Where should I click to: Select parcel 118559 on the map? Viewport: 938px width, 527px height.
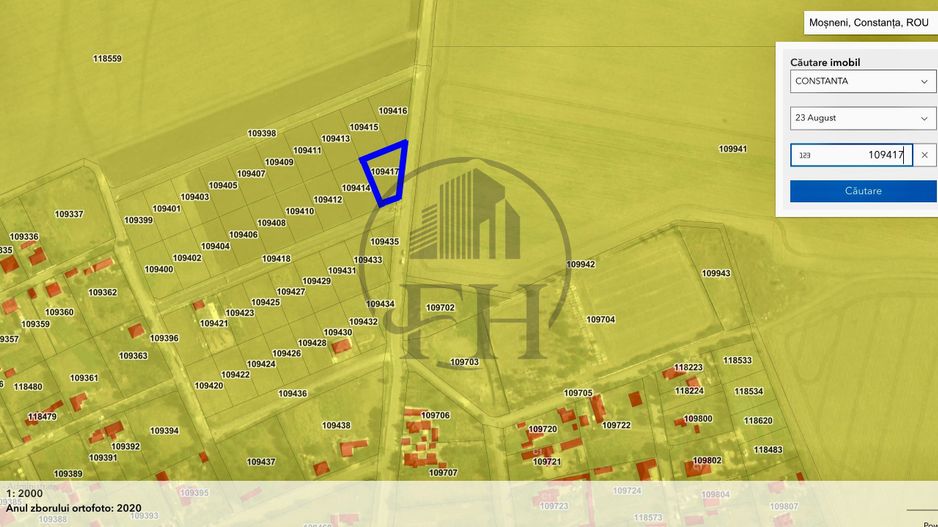[x=107, y=59]
